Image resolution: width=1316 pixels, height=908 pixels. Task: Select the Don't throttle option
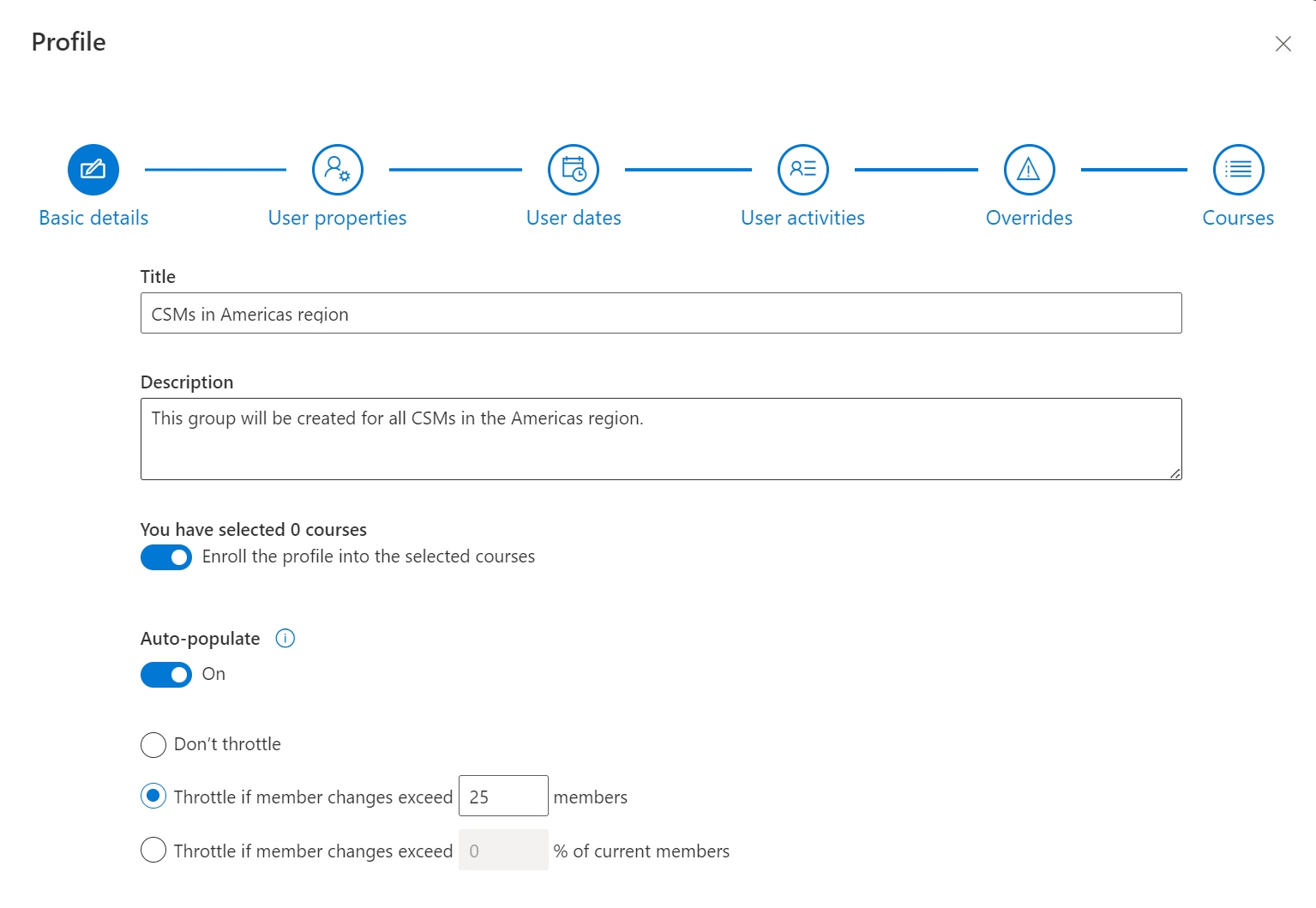click(153, 745)
